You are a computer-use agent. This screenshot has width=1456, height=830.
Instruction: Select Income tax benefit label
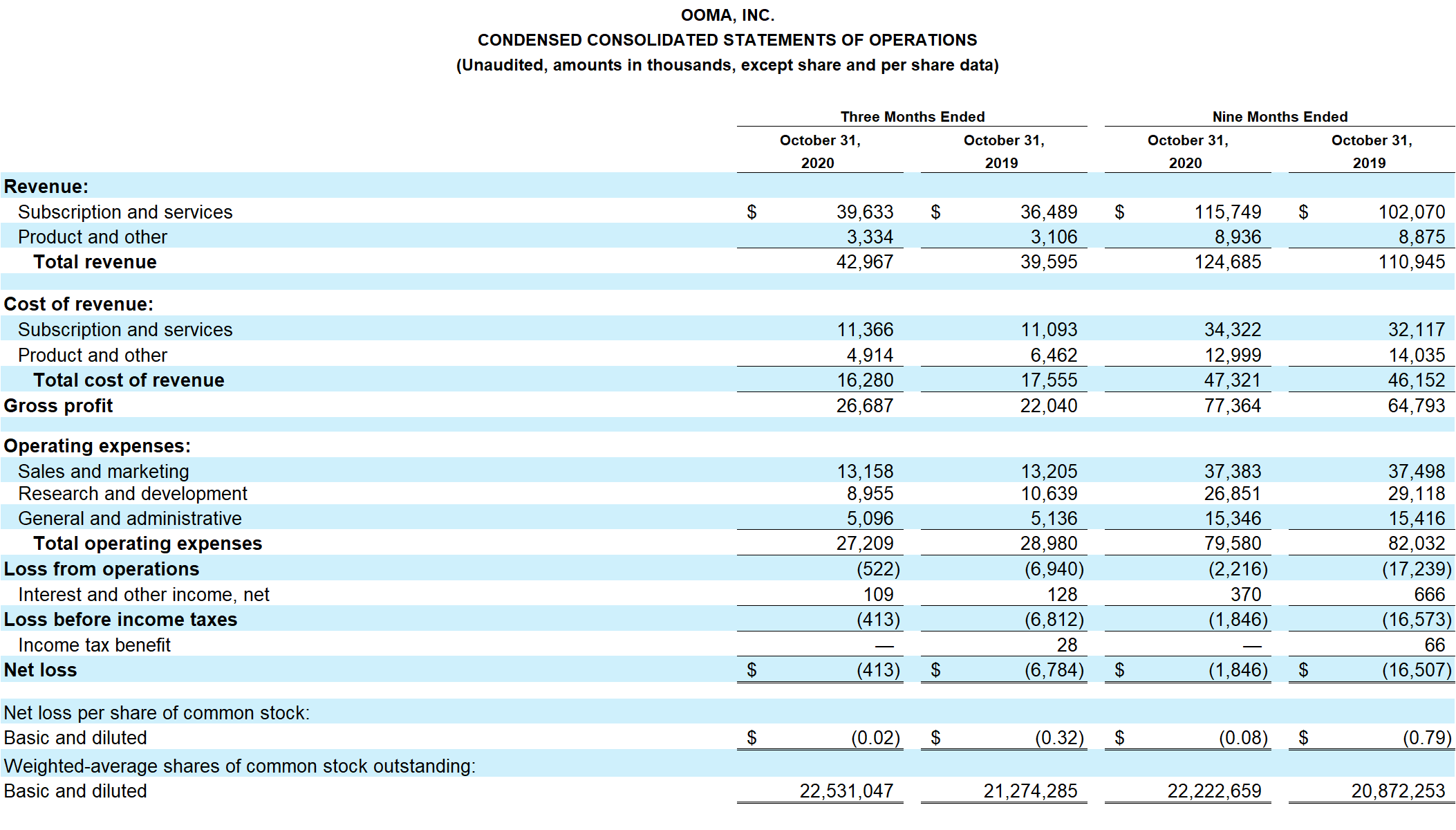[94, 645]
